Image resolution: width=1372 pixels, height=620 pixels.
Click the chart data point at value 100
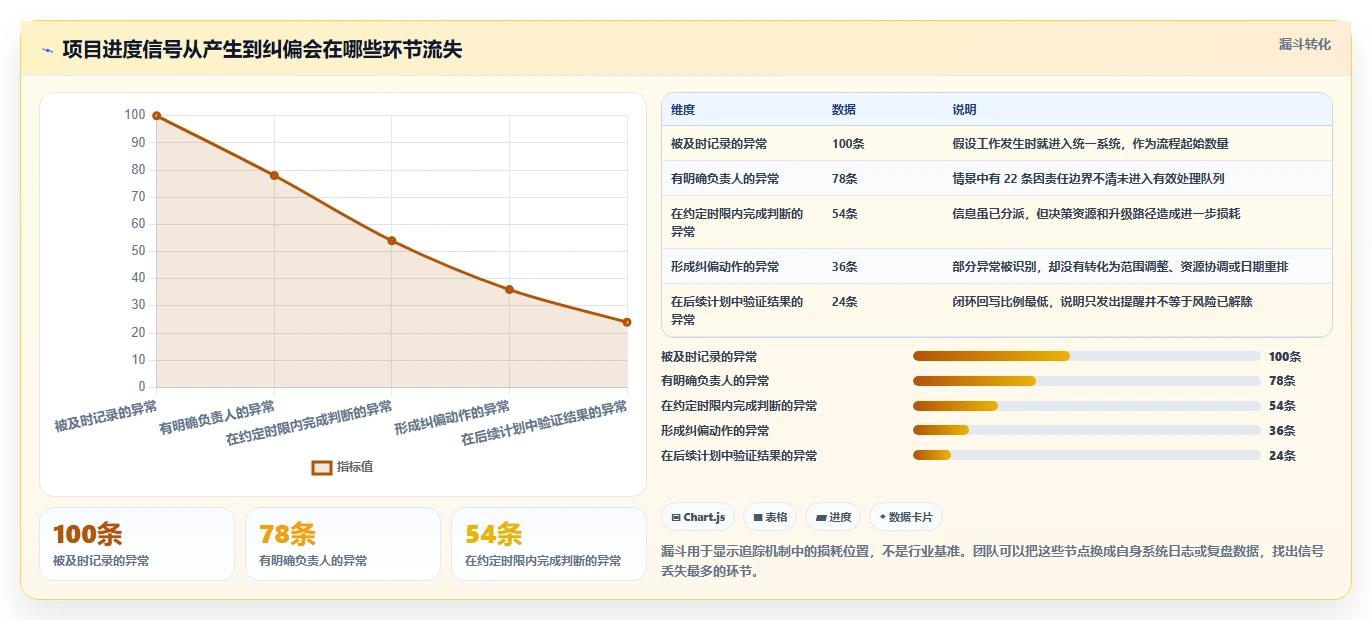click(157, 116)
